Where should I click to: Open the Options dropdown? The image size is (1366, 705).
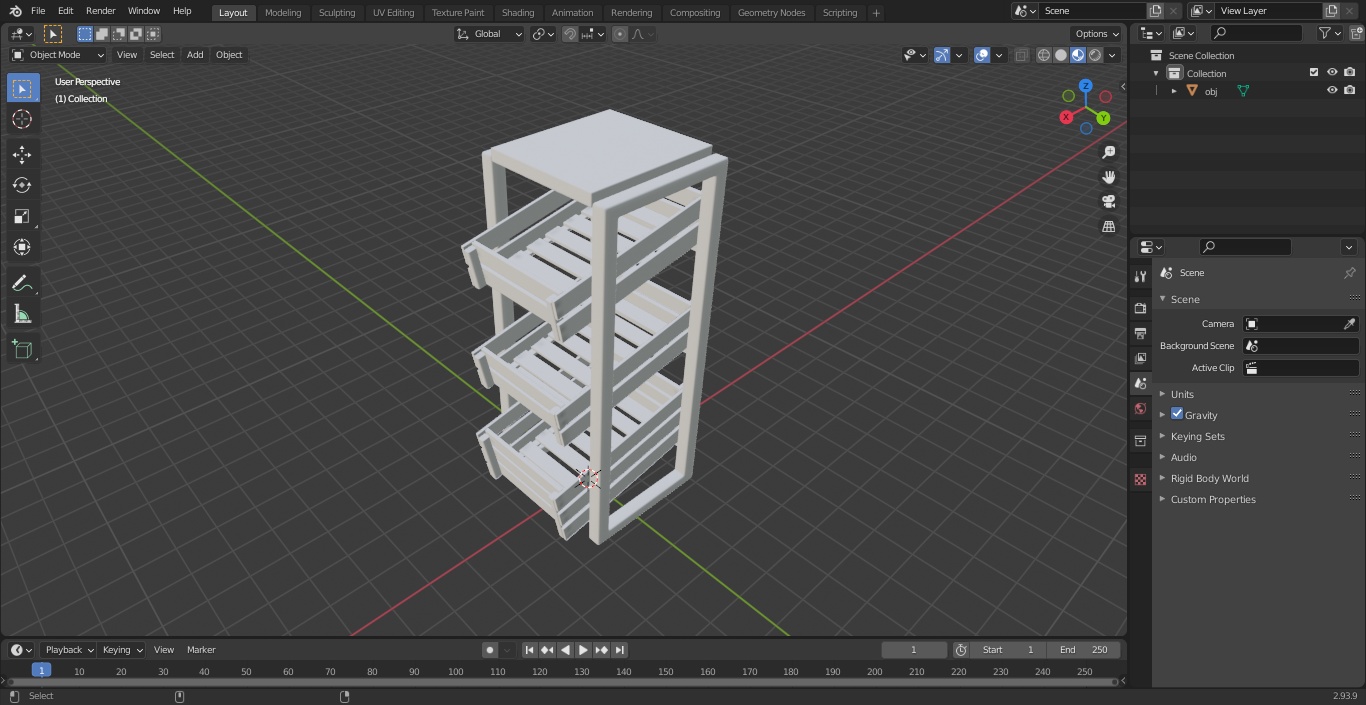[x=1097, y=34]
